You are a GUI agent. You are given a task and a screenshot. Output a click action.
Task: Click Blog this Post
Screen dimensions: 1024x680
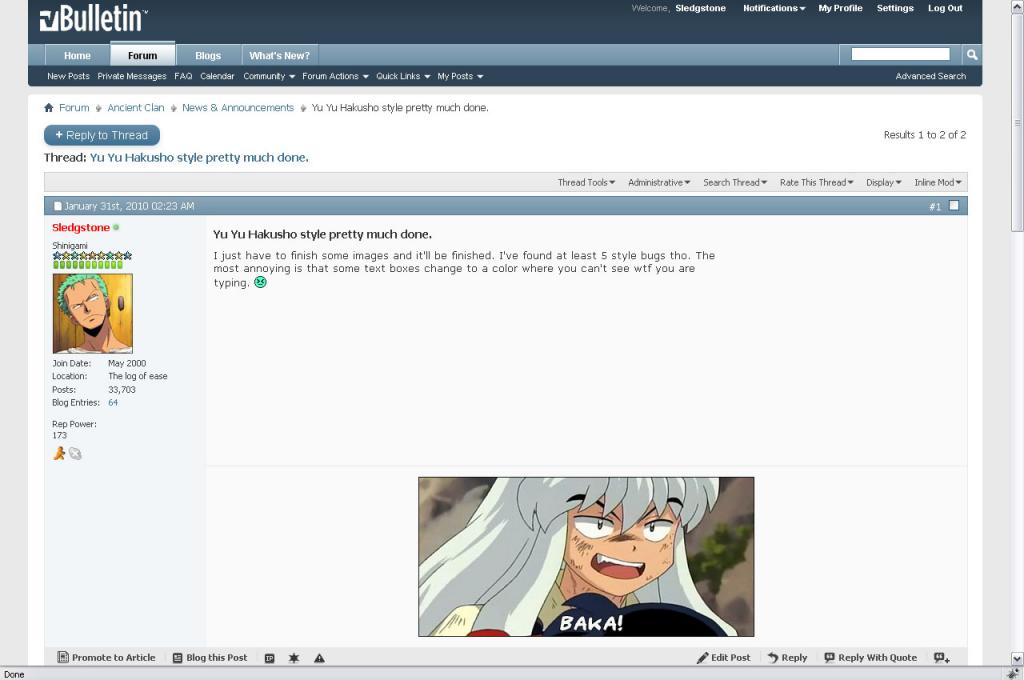210,658
